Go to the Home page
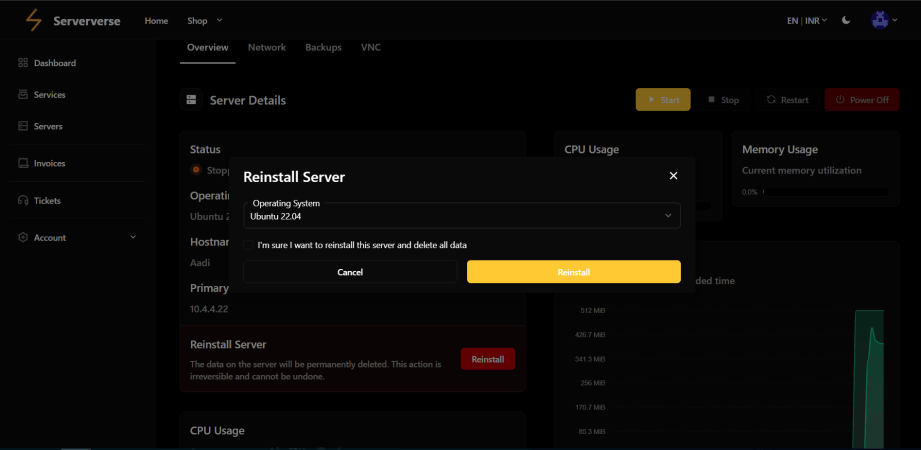The image size is (921, 450). (156, 21)
